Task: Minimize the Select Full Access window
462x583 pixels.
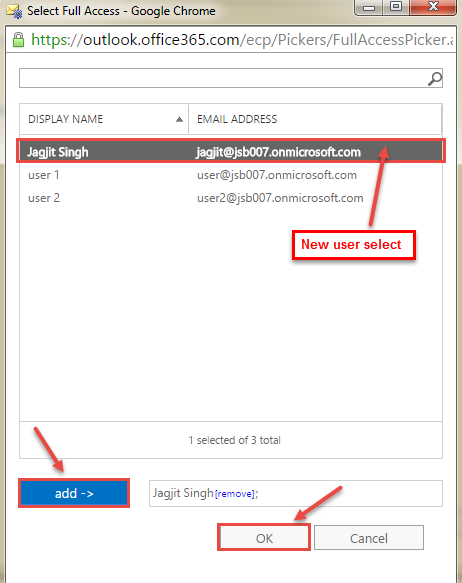Action: (x=369, y=7)
